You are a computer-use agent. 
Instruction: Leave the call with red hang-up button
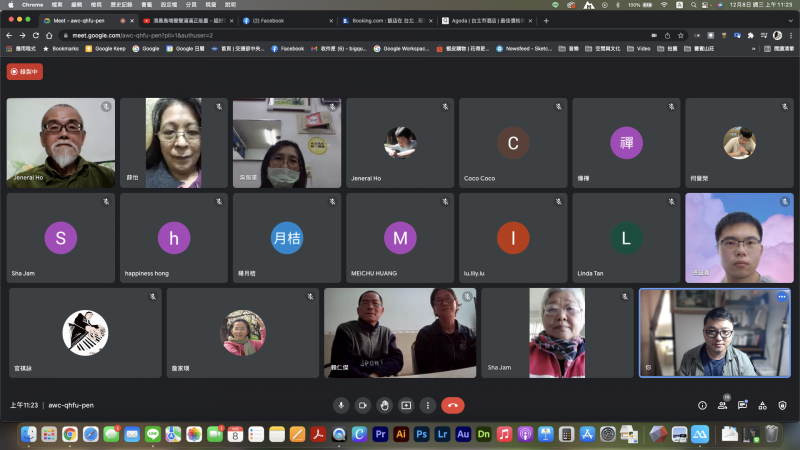(453, 405)
